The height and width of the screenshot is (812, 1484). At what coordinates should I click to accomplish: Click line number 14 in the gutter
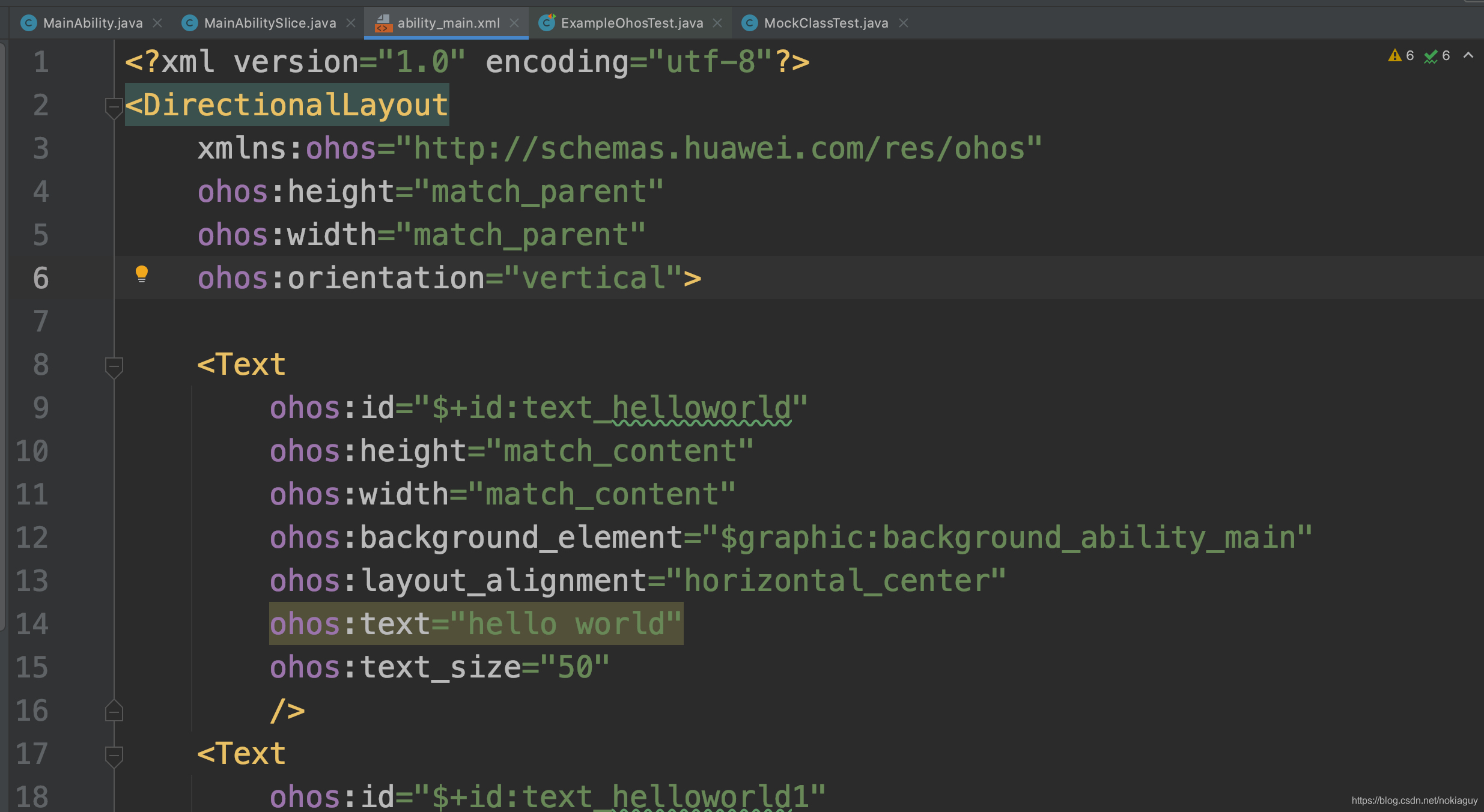pos(32,624)
